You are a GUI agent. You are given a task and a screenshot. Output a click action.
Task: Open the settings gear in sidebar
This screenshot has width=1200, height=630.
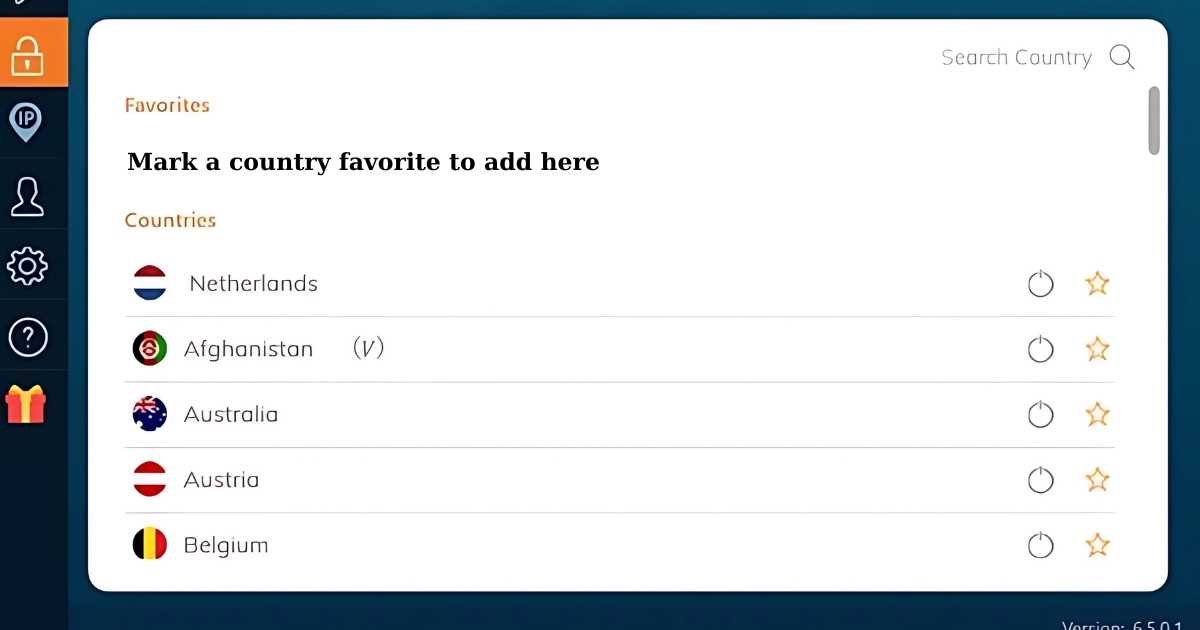pos(27,266)
